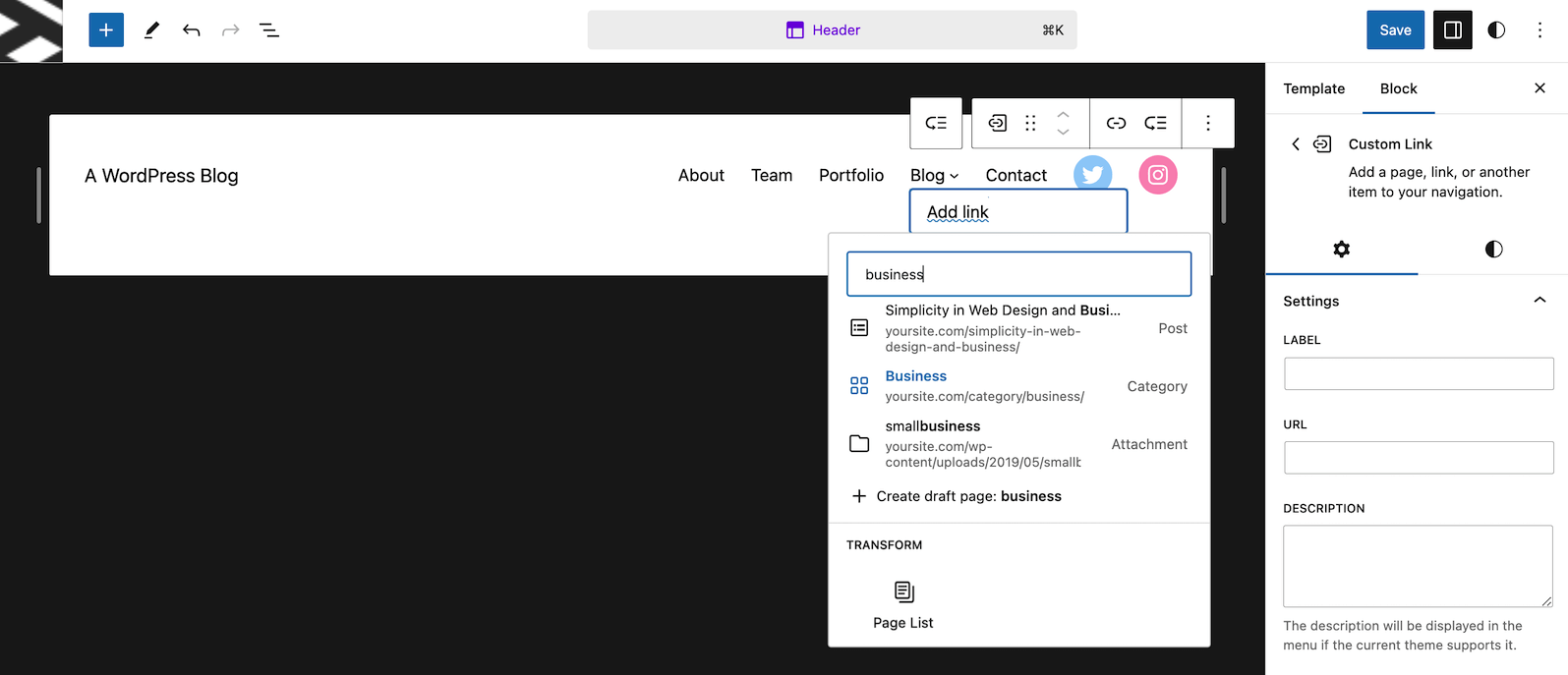
Task: Close the settings sidebar
Action: [x=1539, y=88]
